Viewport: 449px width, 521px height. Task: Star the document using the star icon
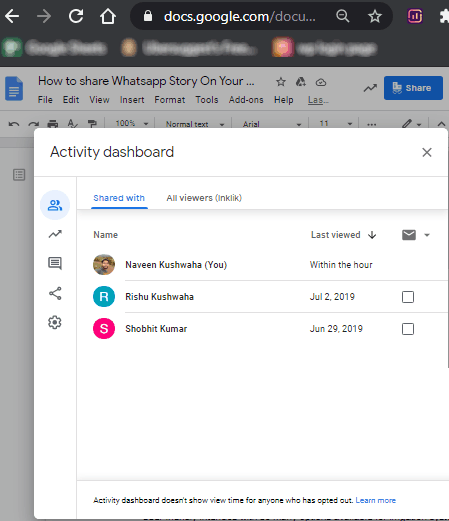(281, 82)
